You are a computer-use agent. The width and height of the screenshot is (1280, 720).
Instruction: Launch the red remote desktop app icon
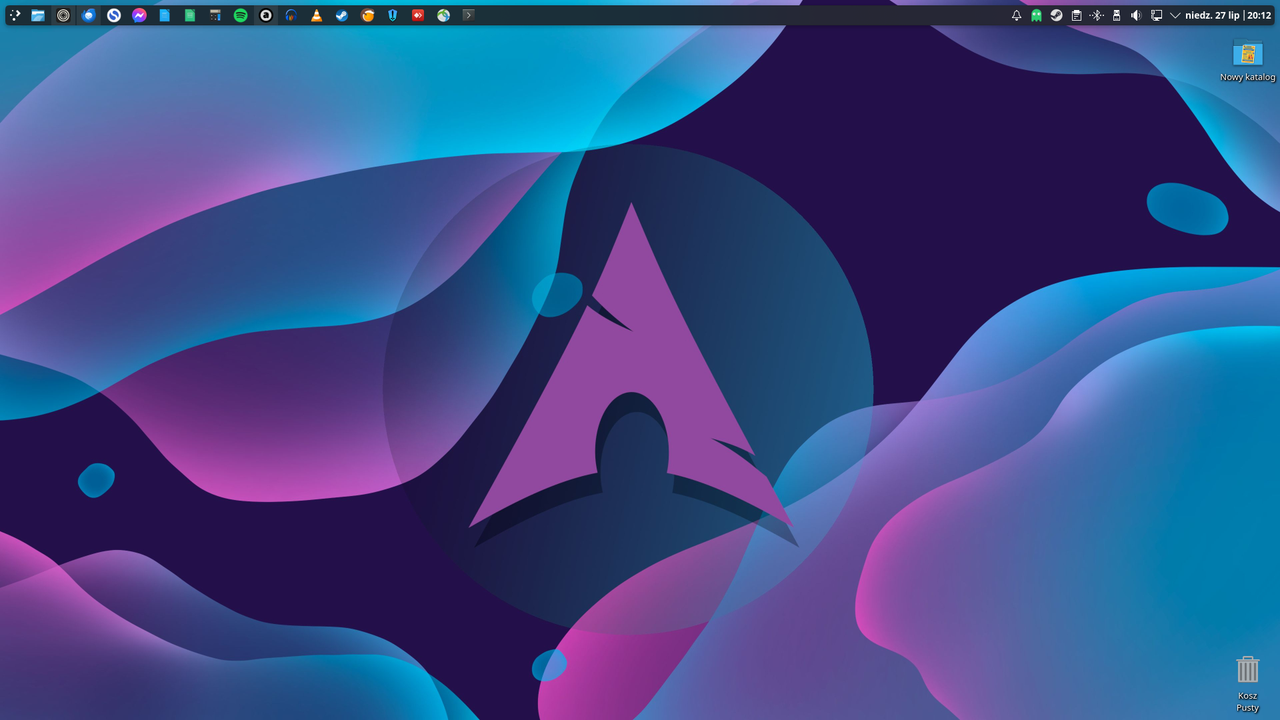(x=418, y=15)
